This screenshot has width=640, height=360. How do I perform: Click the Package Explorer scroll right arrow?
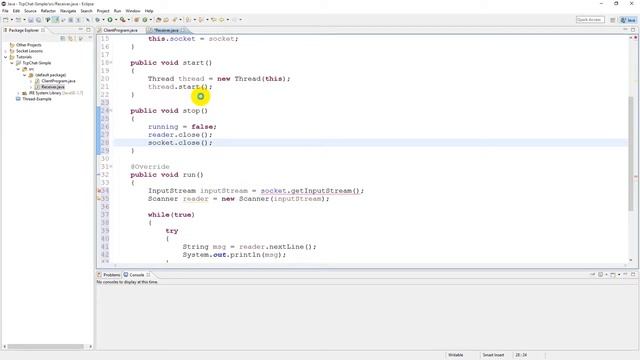90,347
